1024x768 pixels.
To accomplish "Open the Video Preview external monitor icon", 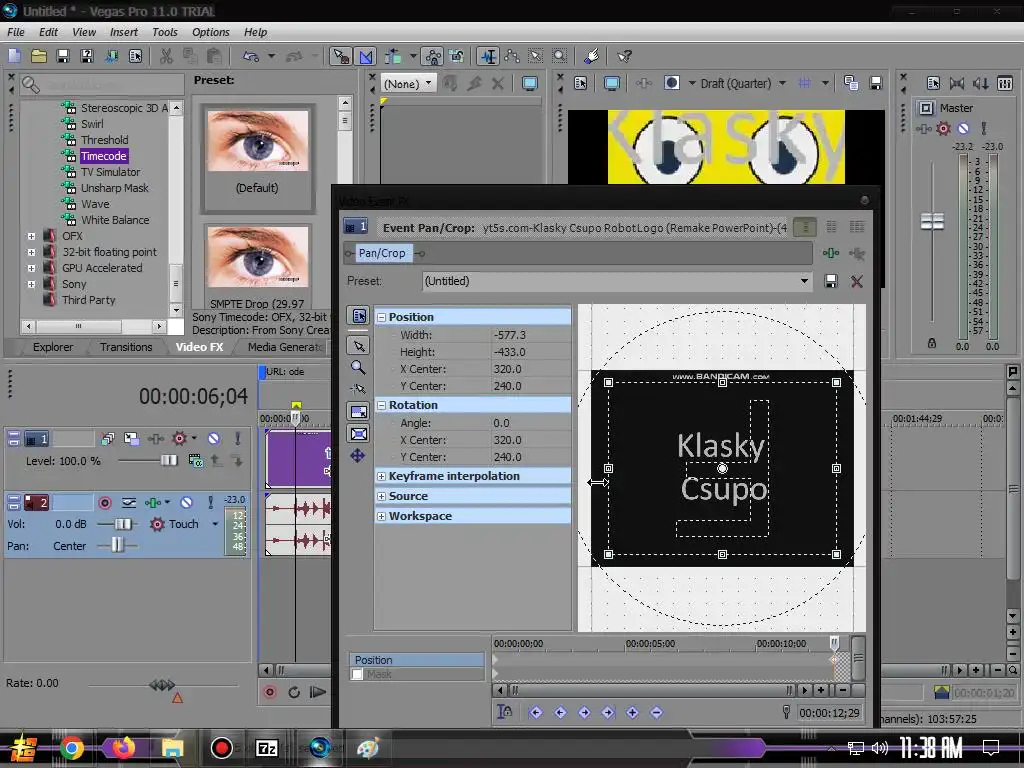I will (611, 84).
